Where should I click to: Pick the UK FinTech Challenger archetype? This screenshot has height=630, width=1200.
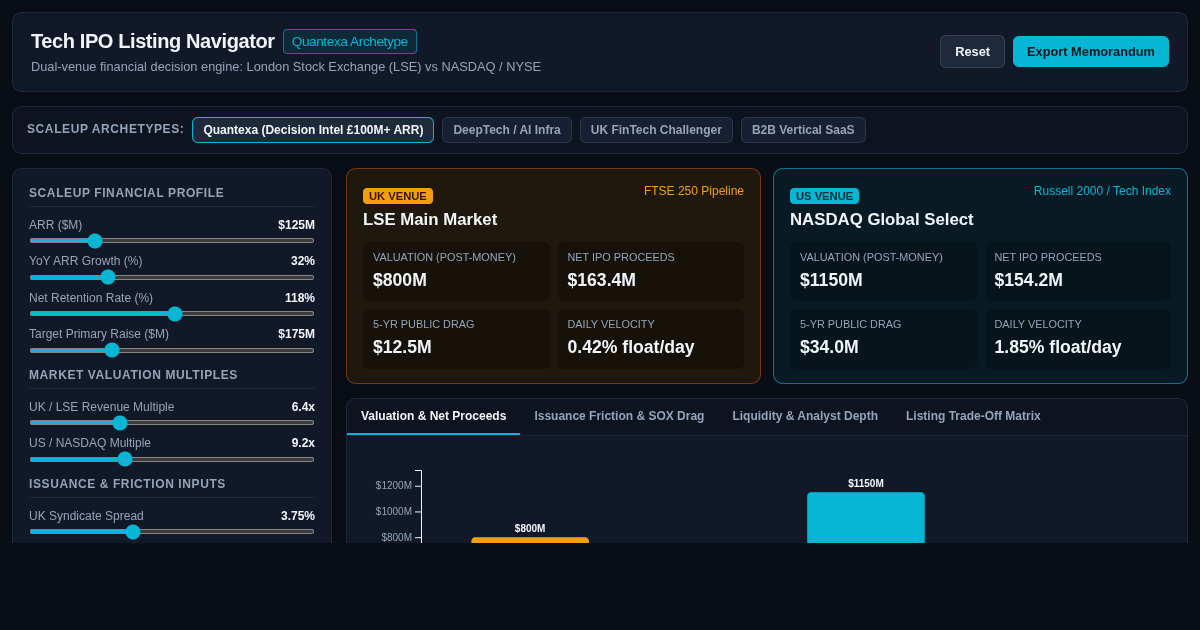pyautogui.click(x=656, y=130)
